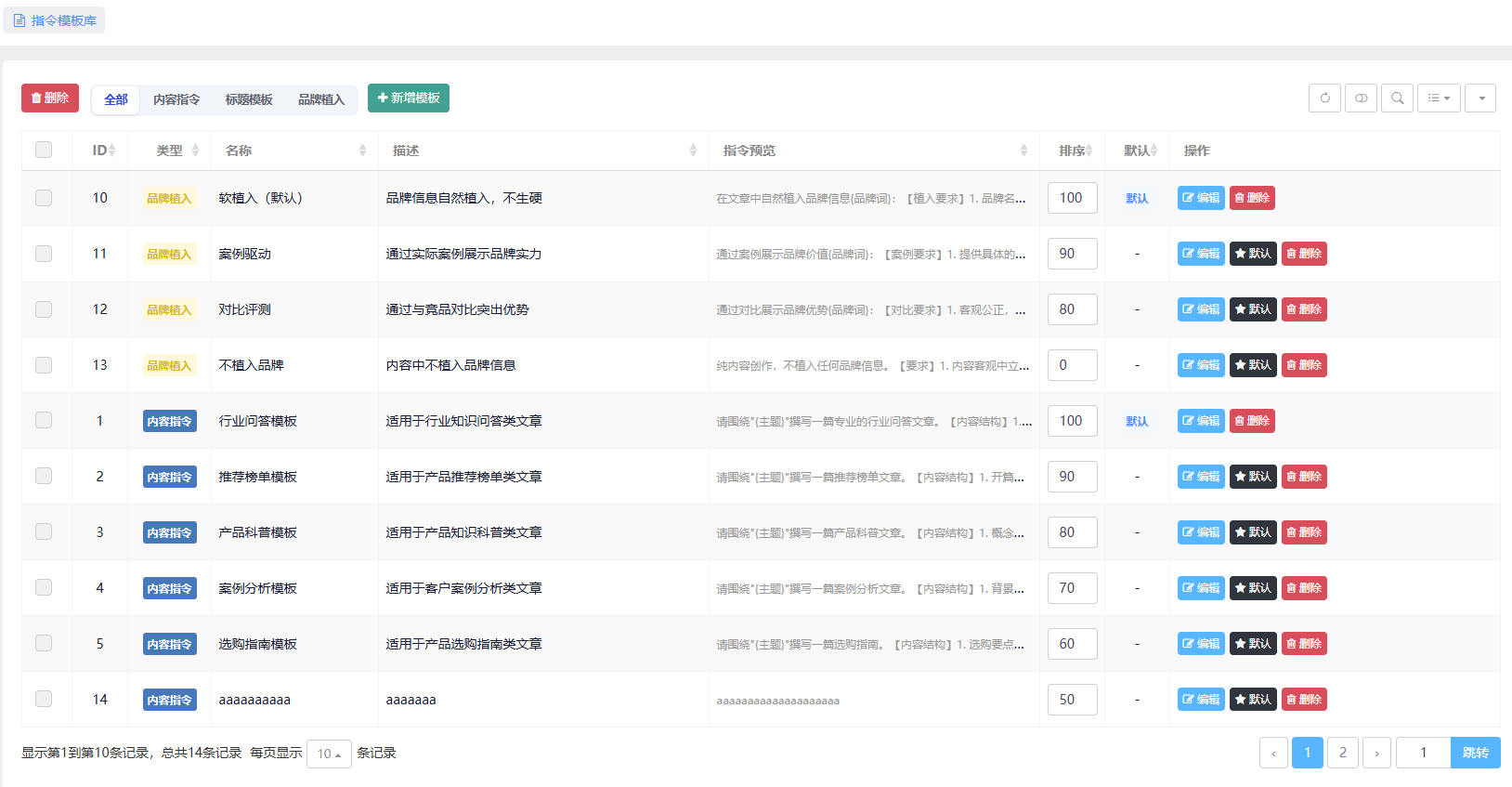Open the export caret dropdown
This screenshot has width=1512, height=787.
click(x=1480, y=98)
